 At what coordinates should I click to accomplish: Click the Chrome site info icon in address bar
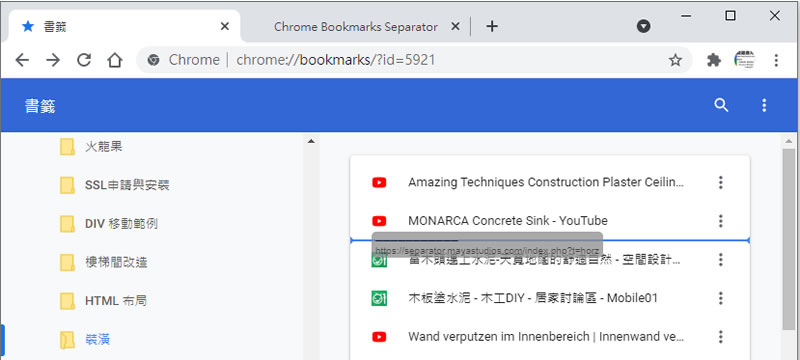tap(153, 60)
